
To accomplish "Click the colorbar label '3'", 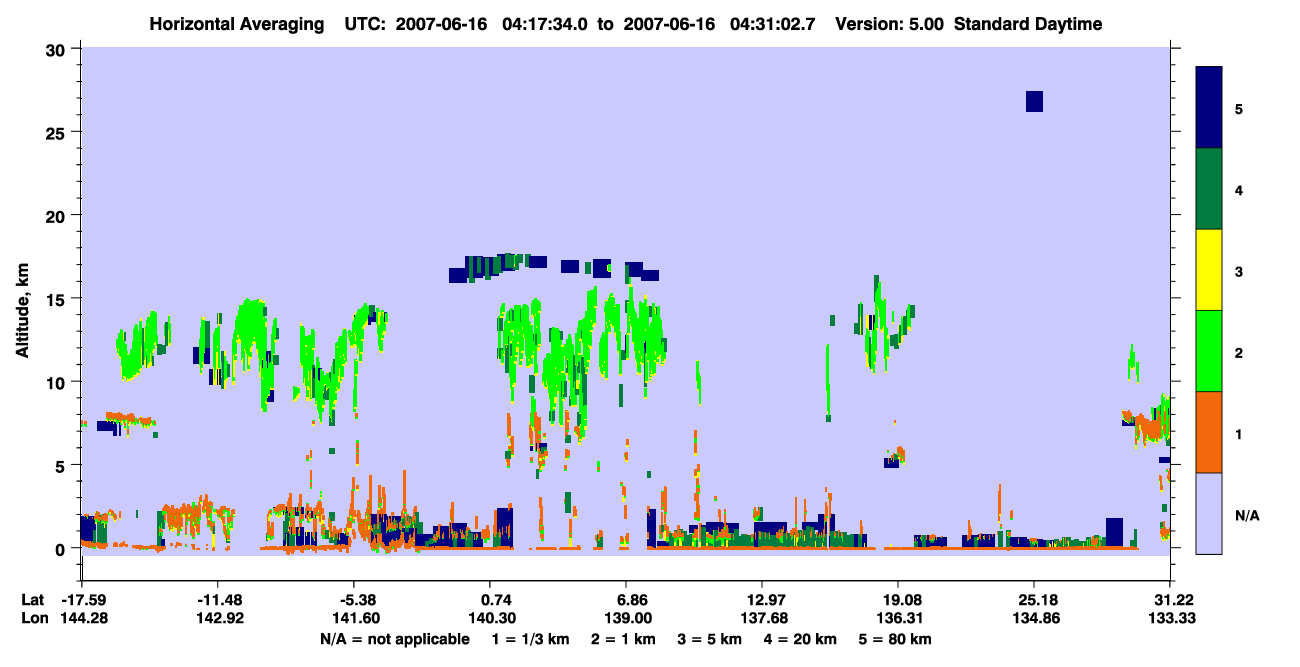I will tap(1239, 270).
